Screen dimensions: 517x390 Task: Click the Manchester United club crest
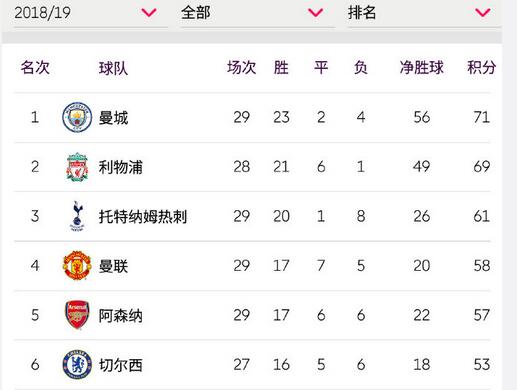click(77, 265)
